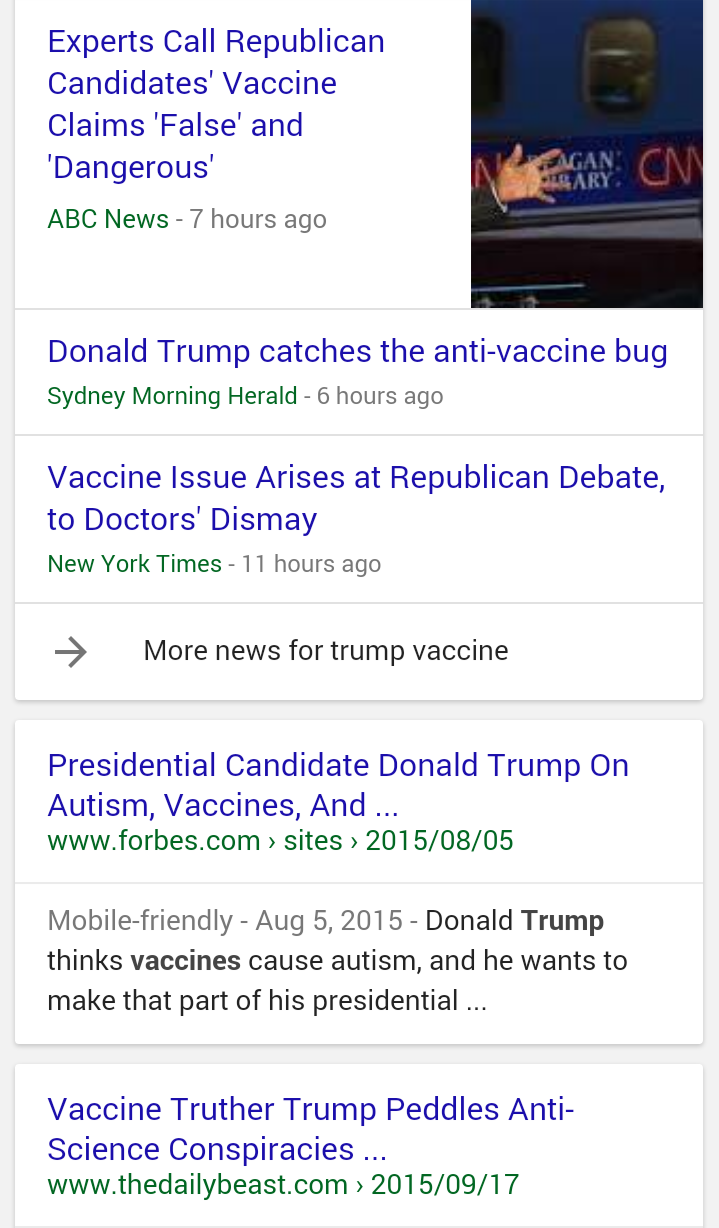Open the Forbes 'Presidential Candidate Donald Trump' result
The height and width of the screenshot is (1228, 719).
(338, 785)
